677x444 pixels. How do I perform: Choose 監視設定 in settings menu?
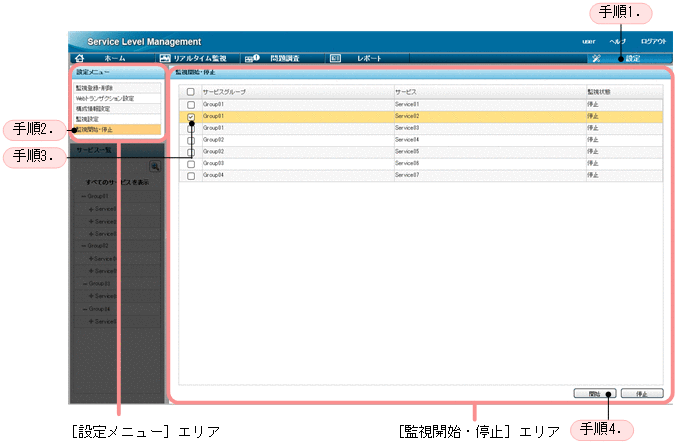(x=117, y=119)
